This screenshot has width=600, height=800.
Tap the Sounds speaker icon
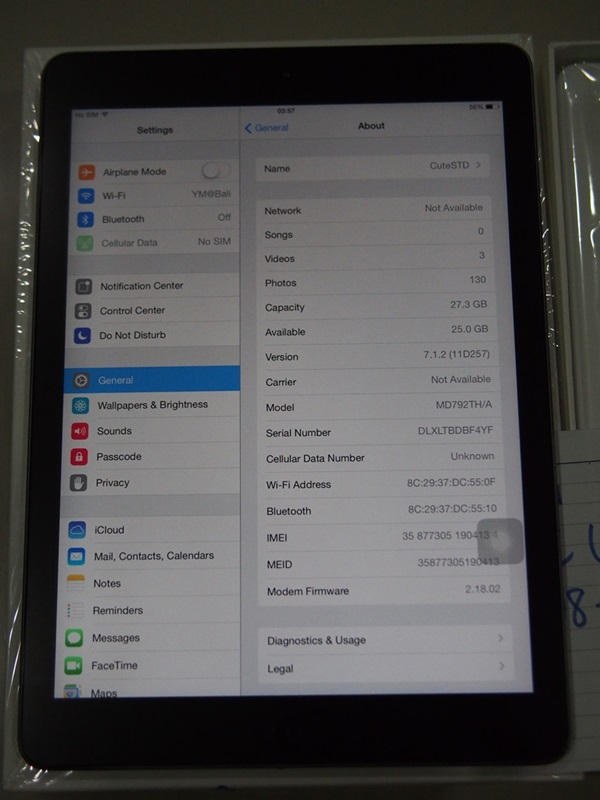80,431
